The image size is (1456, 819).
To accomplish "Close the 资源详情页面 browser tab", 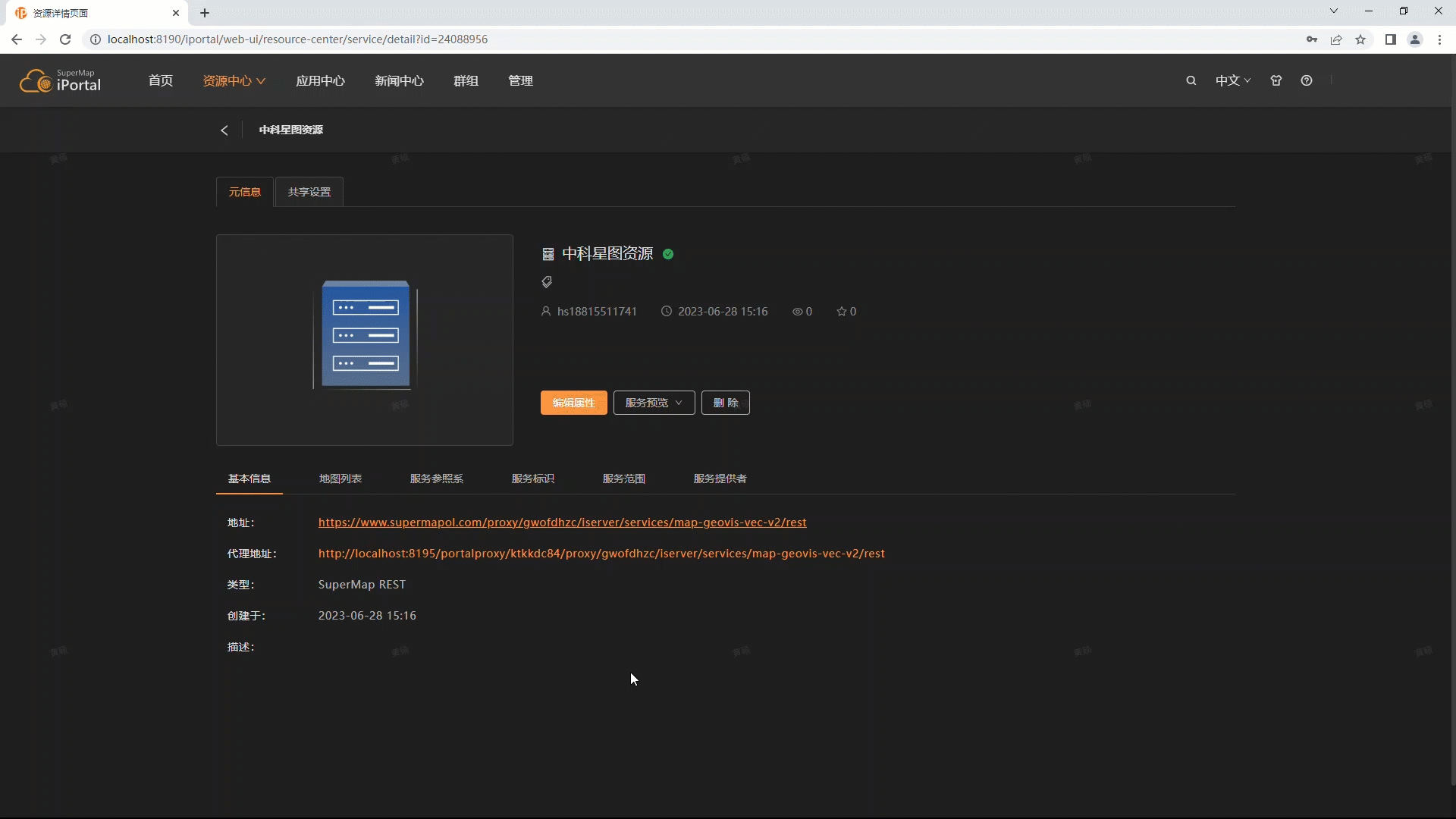I will [176, 13].
